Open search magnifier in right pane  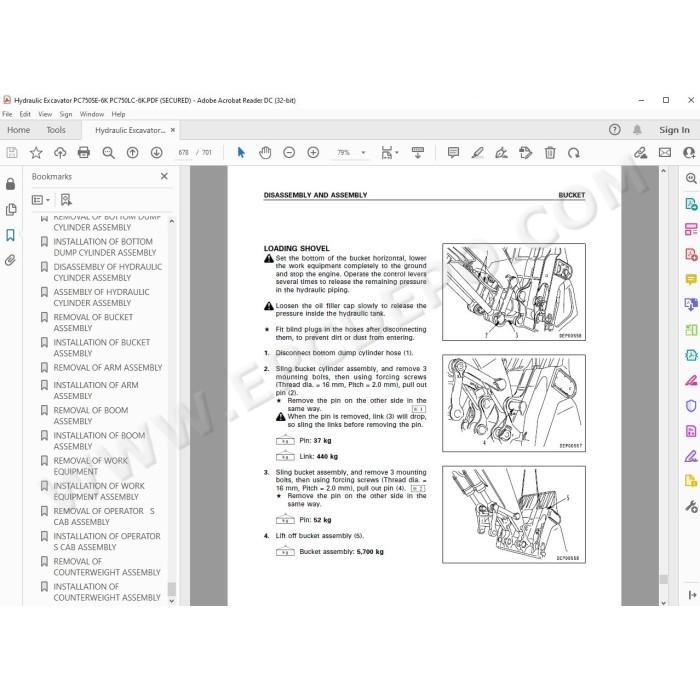point(691,179)
